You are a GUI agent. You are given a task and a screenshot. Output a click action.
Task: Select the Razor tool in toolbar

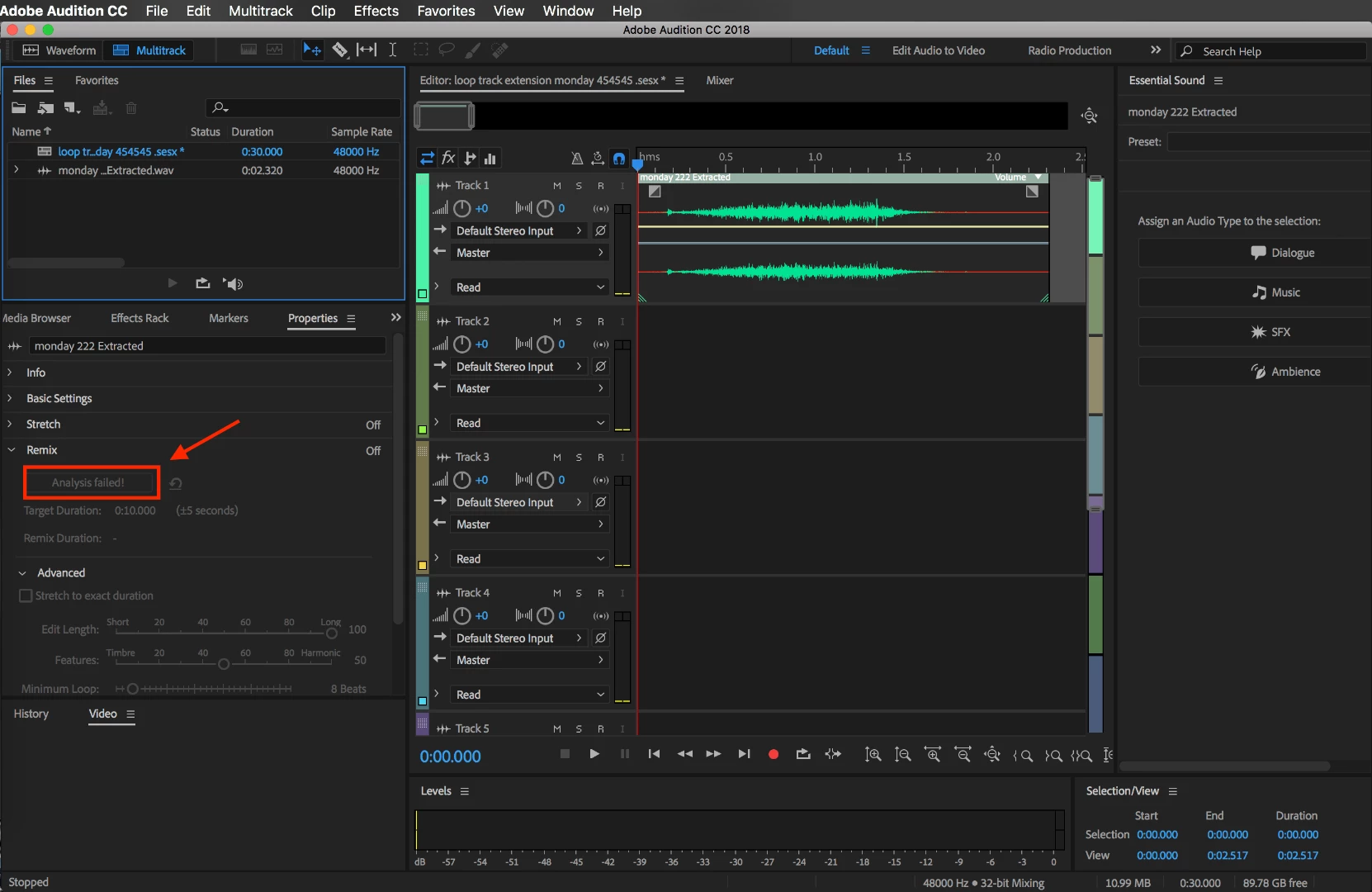pos(339,50)
